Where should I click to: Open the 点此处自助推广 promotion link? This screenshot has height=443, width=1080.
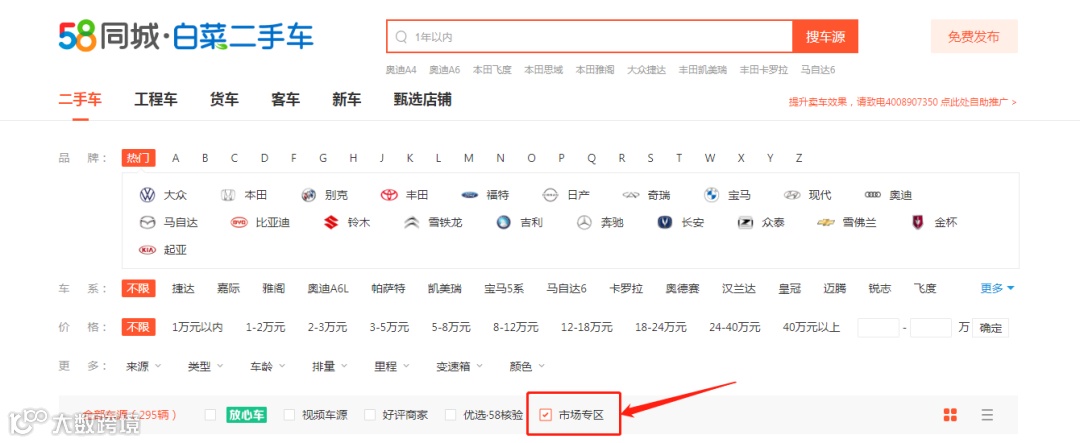979,102
